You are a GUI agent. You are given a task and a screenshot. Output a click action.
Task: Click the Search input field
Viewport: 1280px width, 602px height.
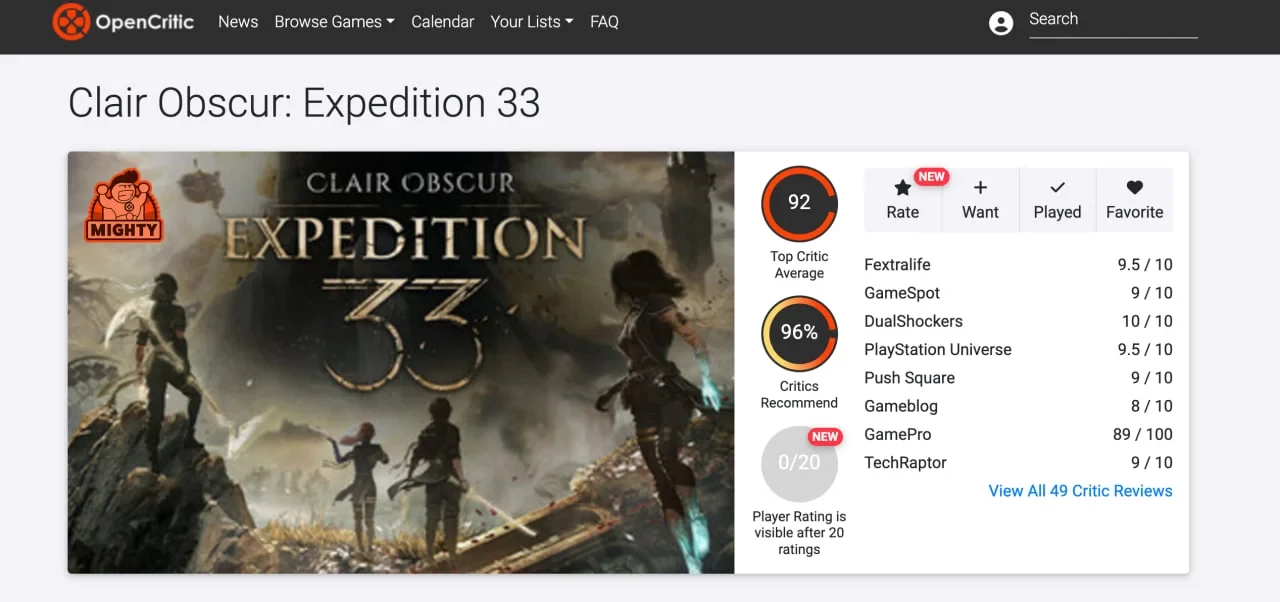coord(1112,20)
